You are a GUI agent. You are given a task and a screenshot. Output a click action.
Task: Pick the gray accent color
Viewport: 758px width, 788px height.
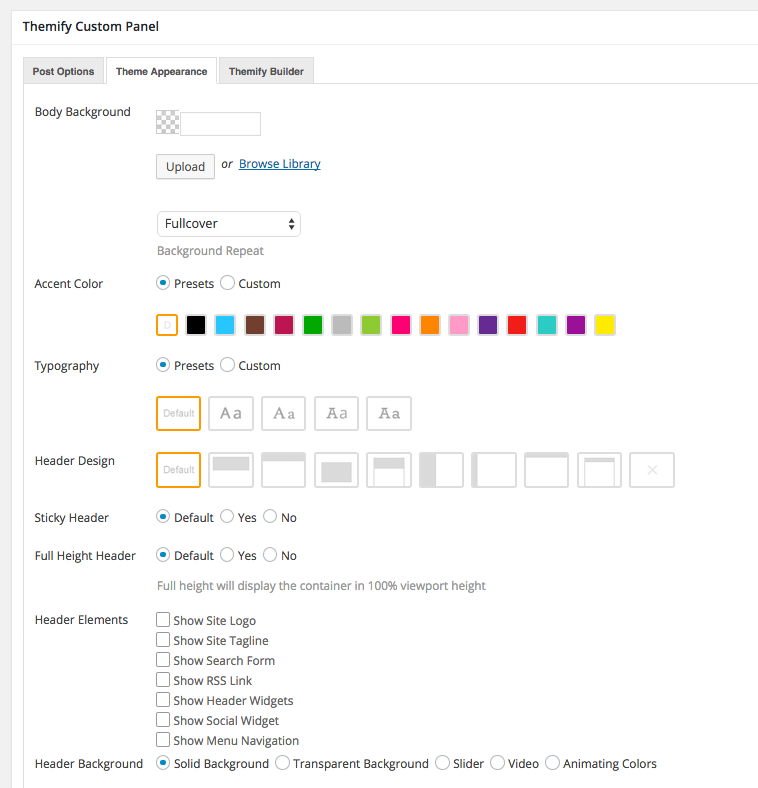(x=342, y=325)
